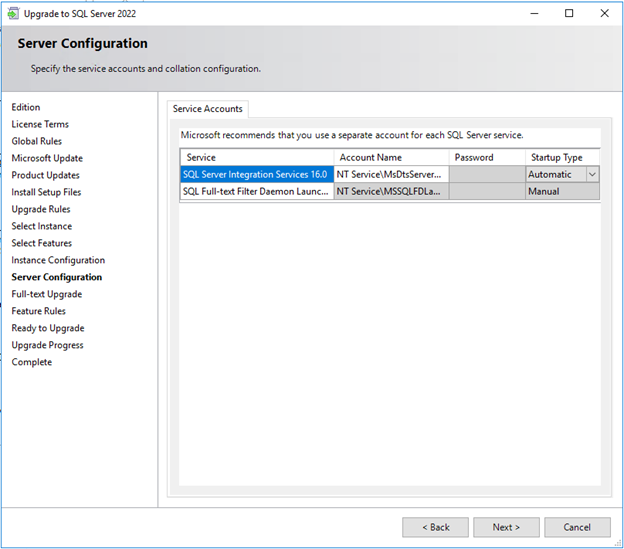The height and width of the screenshot is (549, 624).
Task: Click the Startup Type column header
Action: coord(562,157)
